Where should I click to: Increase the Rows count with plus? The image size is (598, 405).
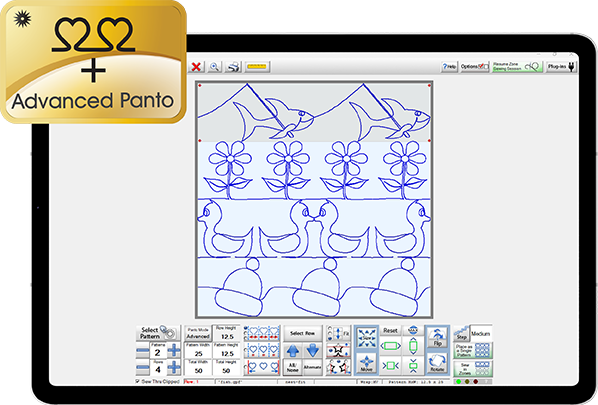[174, 367]
